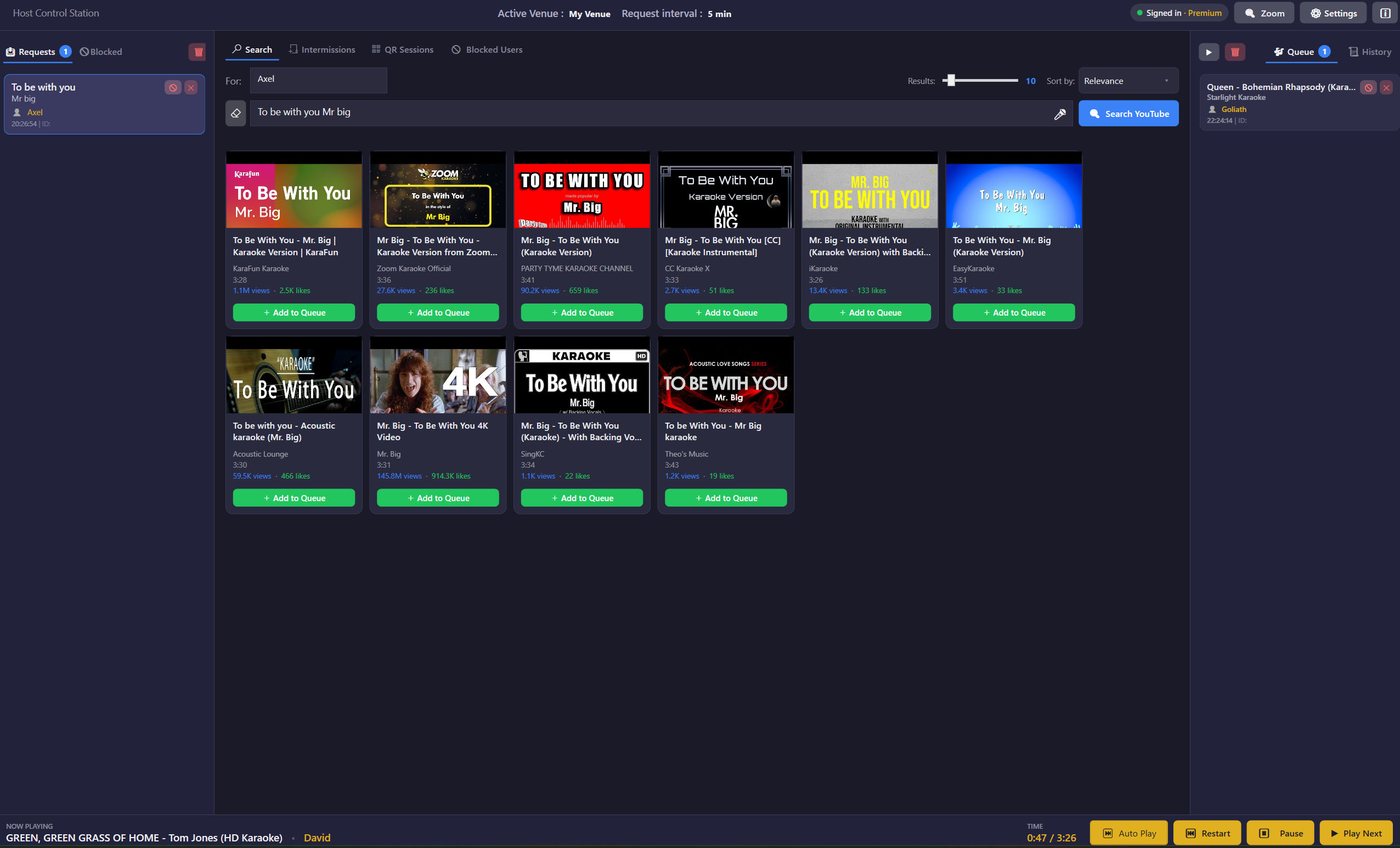The width and height of the screenshot is (1400, 848).
Task: Switch to the History tab
Action: 1370,52
